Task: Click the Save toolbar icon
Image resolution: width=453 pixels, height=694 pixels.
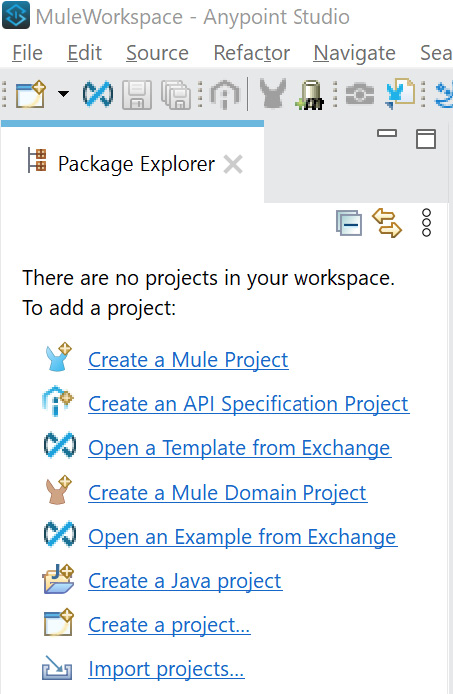Action: tap(137, 94)
